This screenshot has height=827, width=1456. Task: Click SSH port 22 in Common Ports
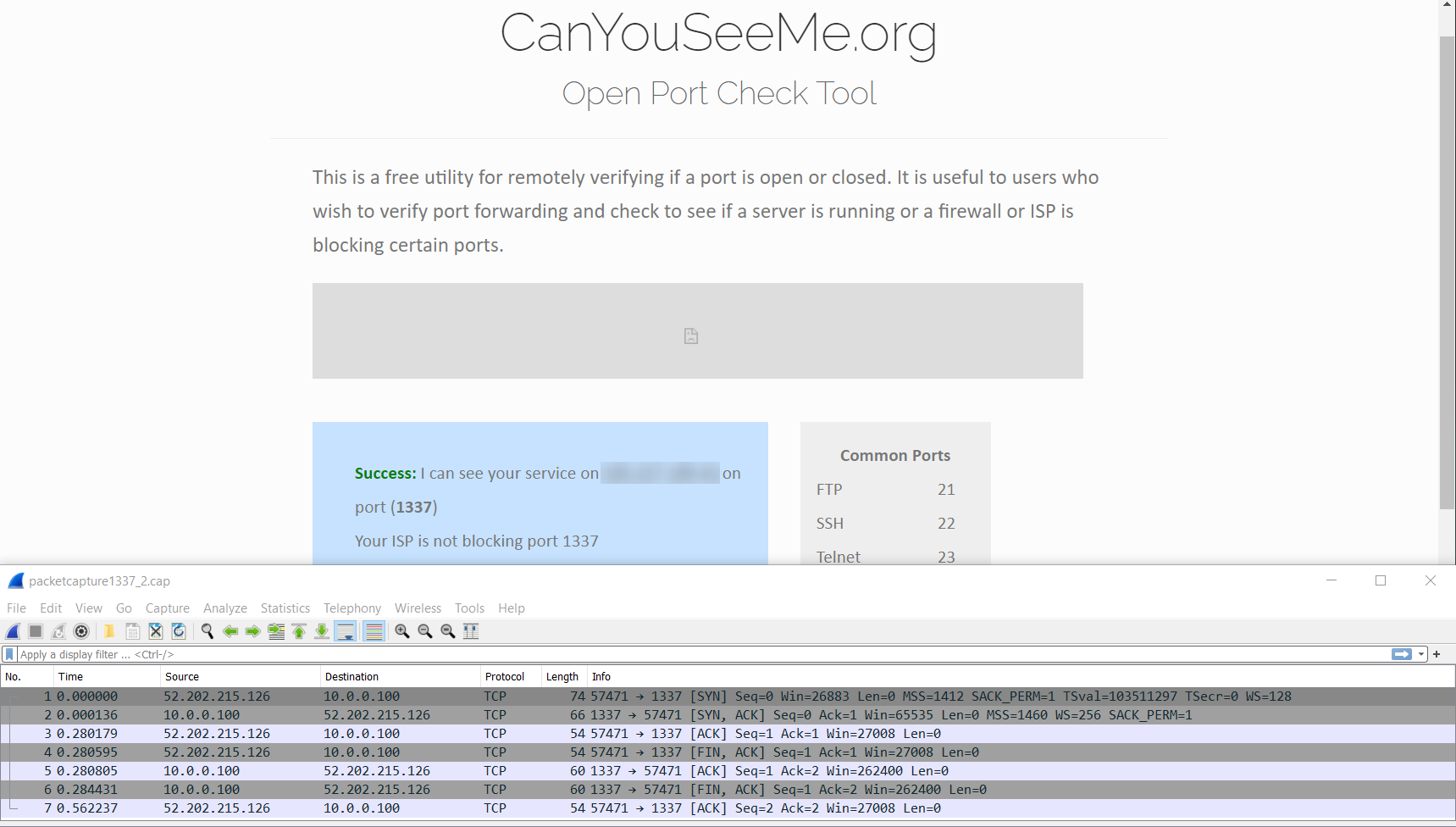click(886, 524)
